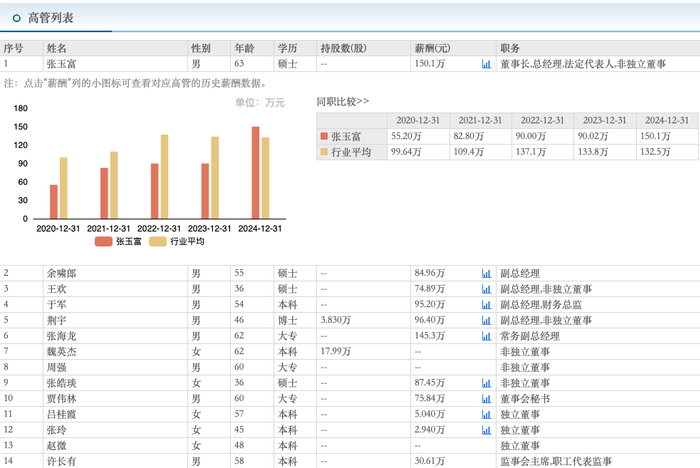Click 贾伟林's salary history icon

tap(486, 398)
